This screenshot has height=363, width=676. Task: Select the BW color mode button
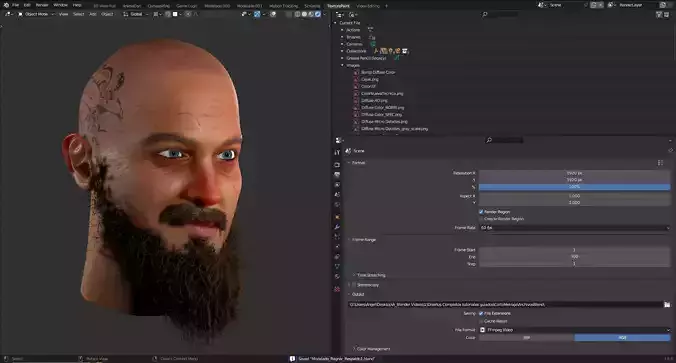[526, 338]
